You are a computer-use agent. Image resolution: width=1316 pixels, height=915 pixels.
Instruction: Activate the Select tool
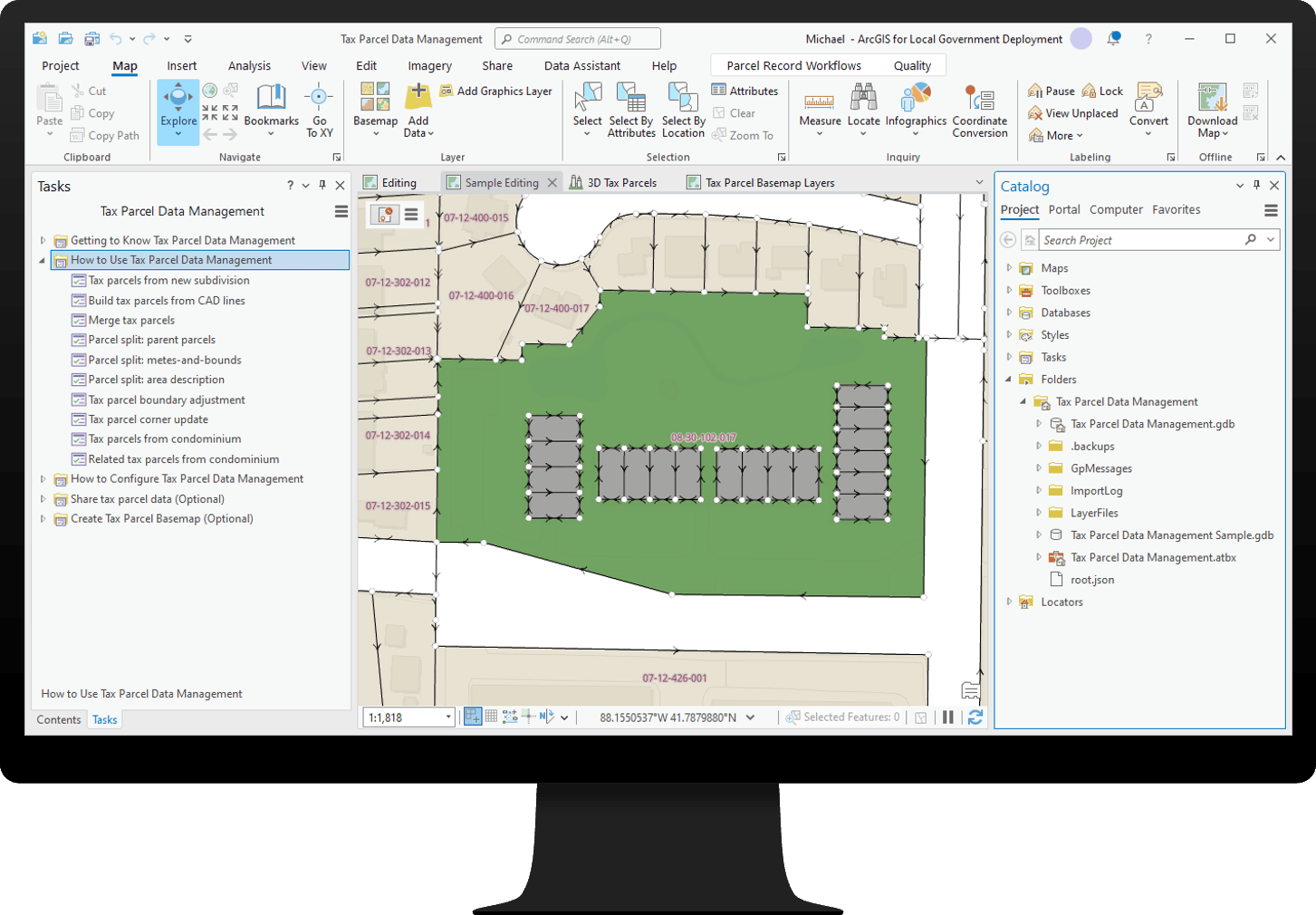[x=587, y=111]
